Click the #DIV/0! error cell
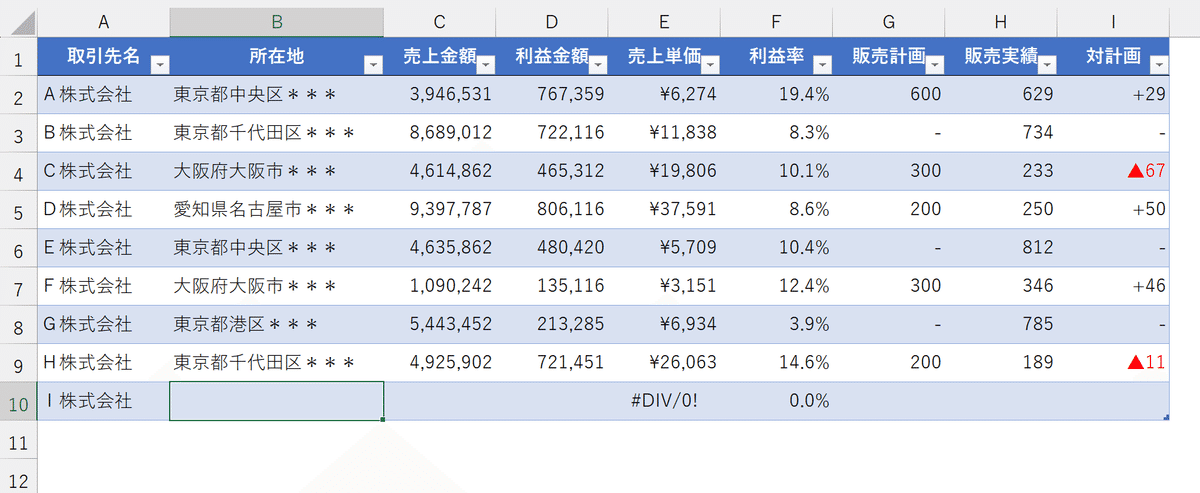Image resolution: width=1200 pixels, height=493 pixels. tap(664, 401)
